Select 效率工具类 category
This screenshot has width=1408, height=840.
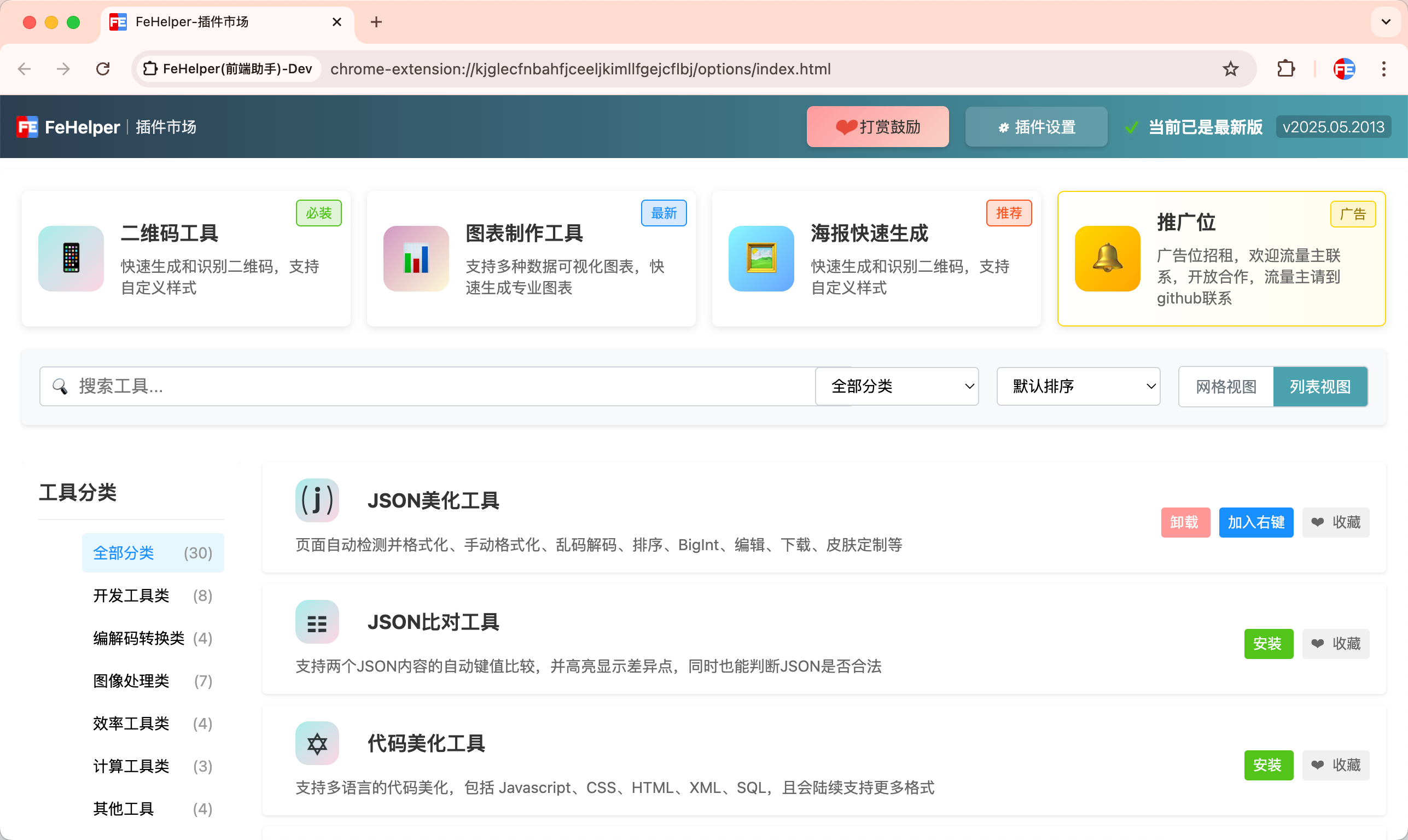[x=153, y=724]
